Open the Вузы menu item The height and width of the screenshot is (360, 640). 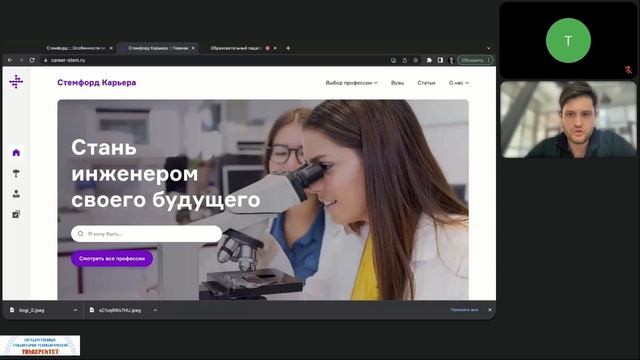(x=398, y=83)
